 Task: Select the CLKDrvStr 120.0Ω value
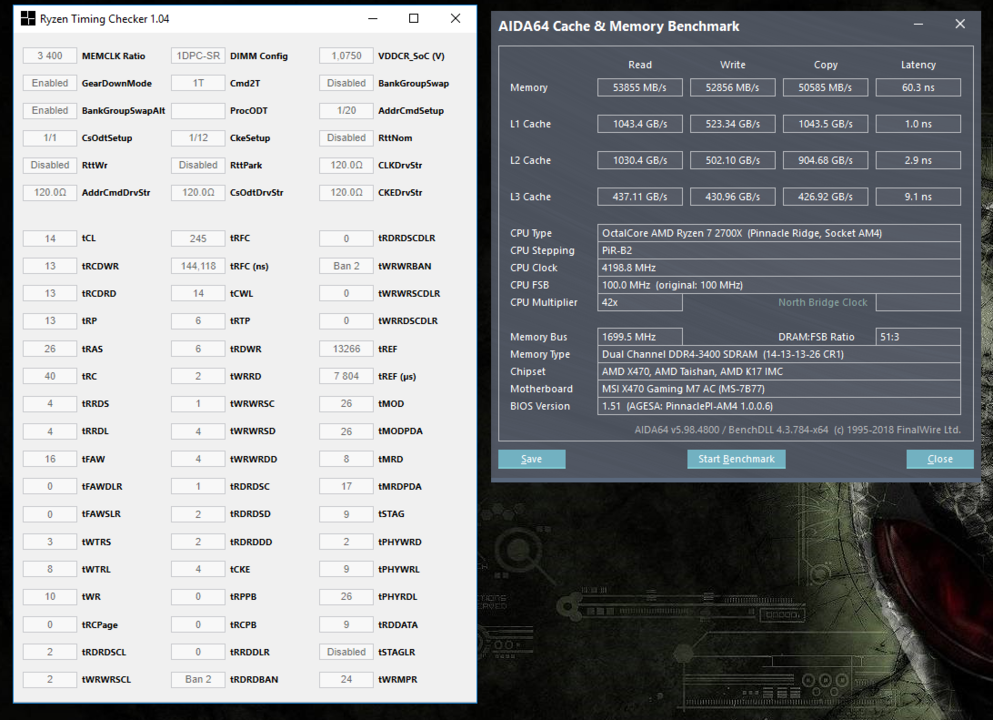(x=346, y=165)
